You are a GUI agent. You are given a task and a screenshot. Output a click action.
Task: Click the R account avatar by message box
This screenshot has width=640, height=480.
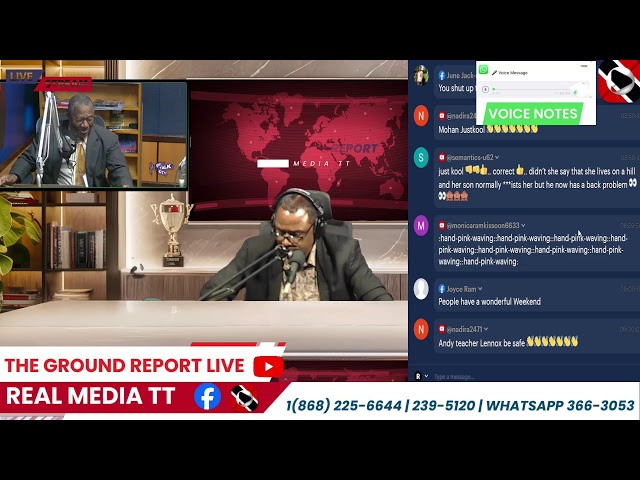(x=418, y=376)
